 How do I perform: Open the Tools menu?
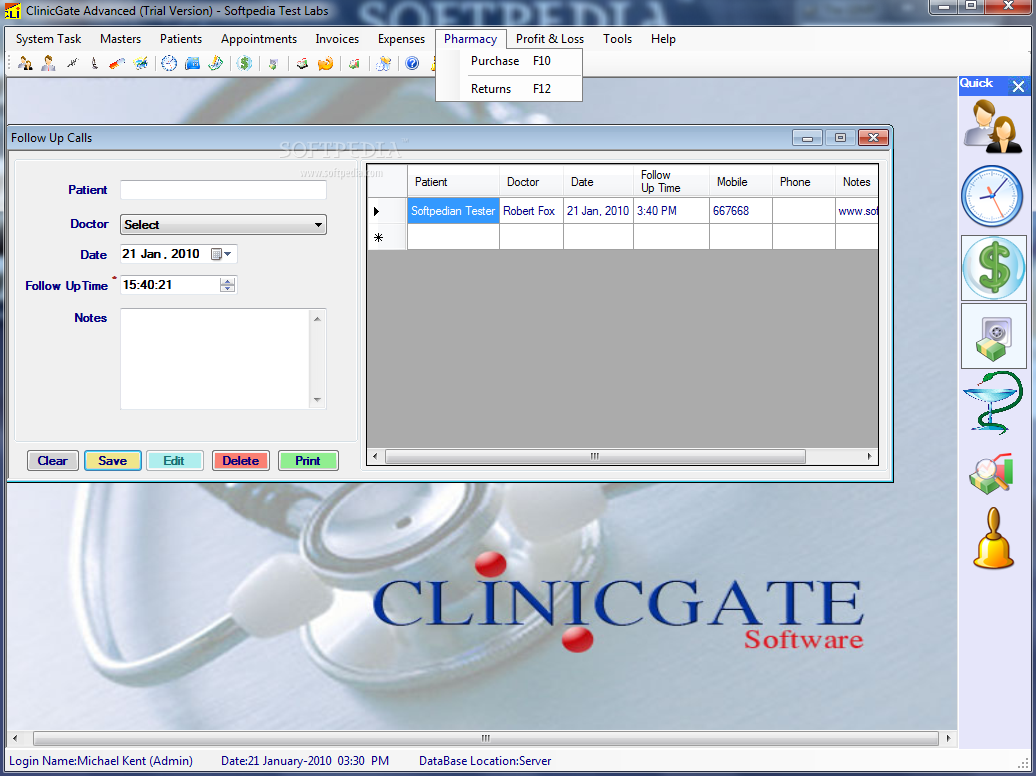(617, 39)
